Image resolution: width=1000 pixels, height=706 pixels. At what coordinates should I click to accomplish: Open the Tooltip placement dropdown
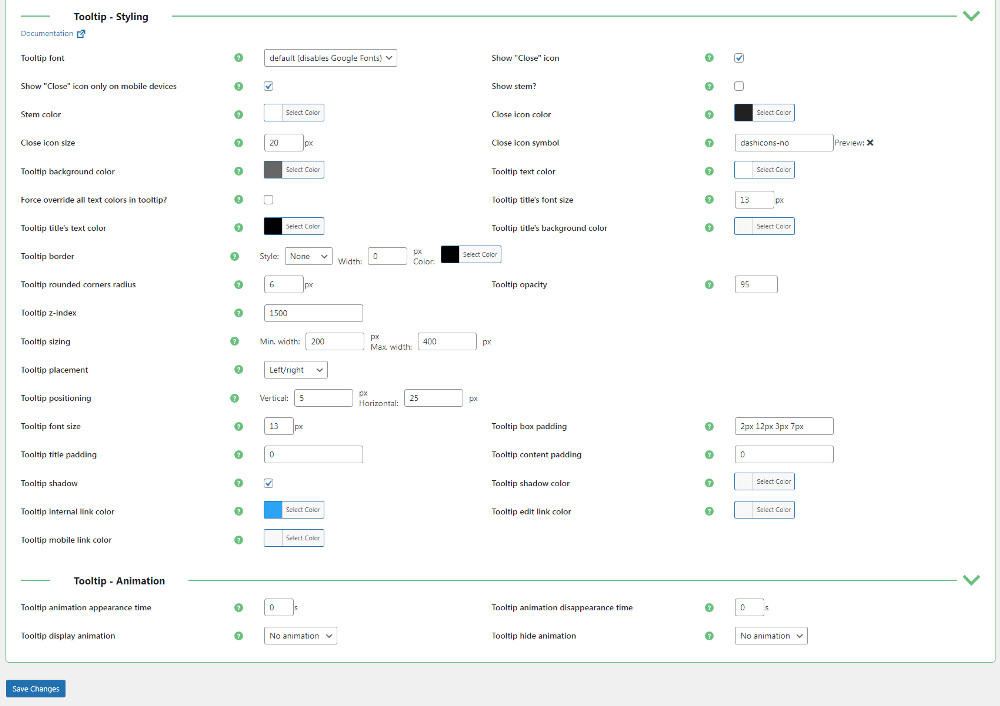tap(296, 370)
